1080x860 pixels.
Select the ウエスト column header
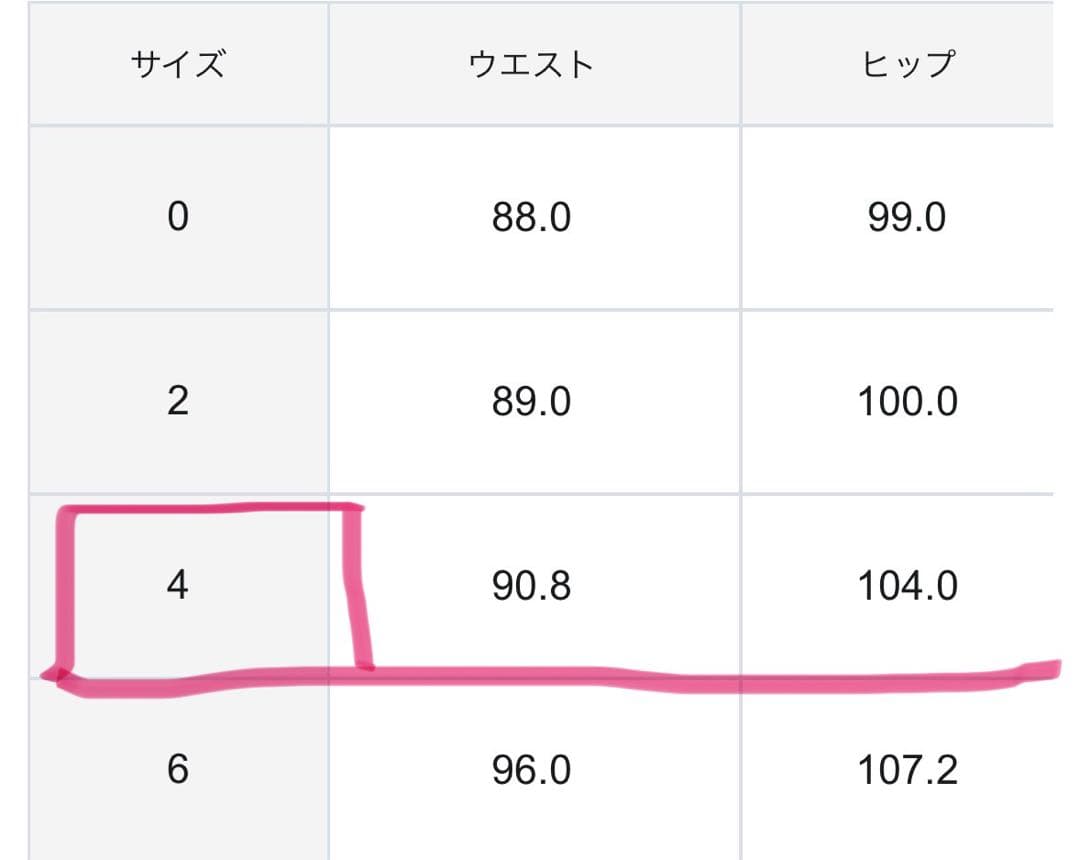(x=531, y=65)
